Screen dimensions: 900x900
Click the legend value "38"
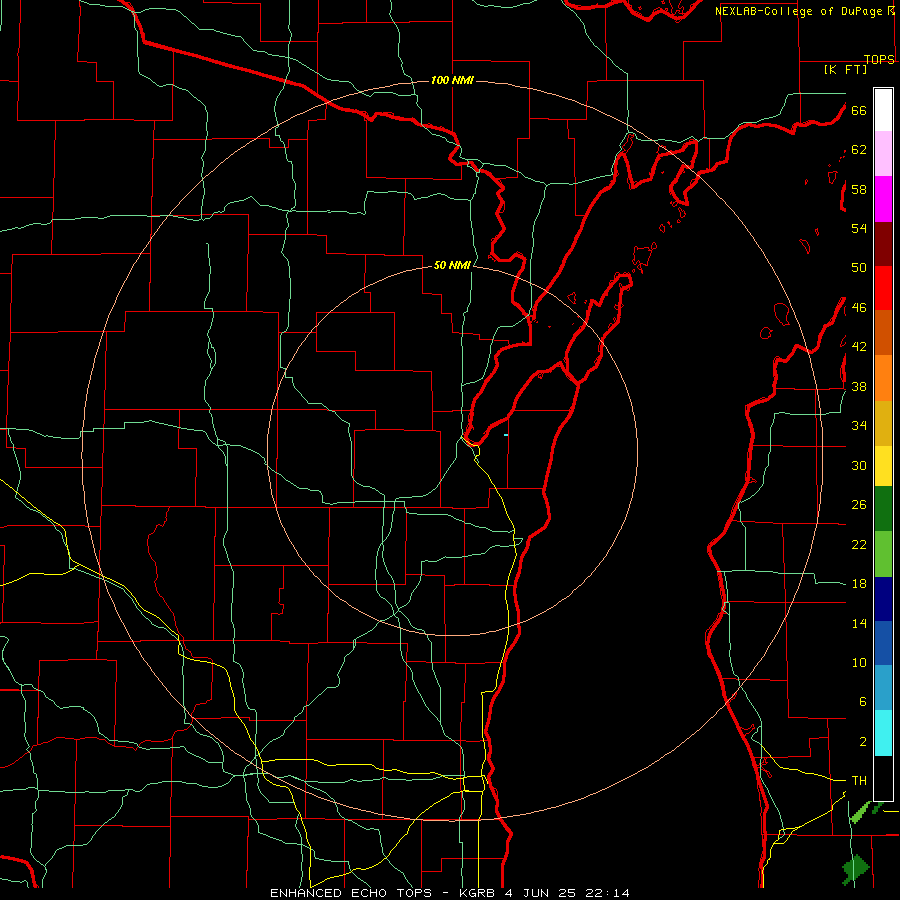(859, 387)
